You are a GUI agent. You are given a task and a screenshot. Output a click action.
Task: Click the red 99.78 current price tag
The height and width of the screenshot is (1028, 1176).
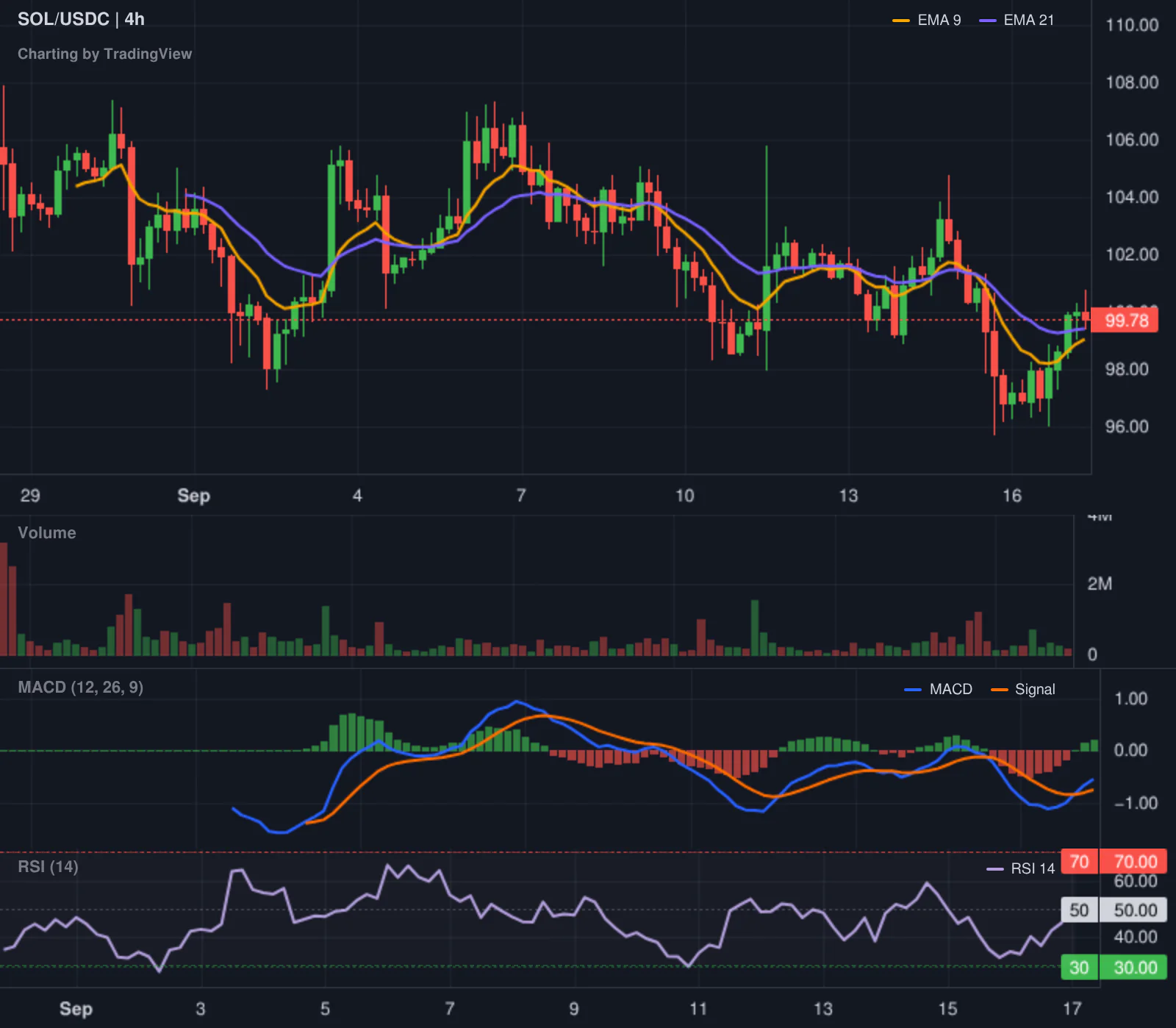click(x=1125, y=321)
